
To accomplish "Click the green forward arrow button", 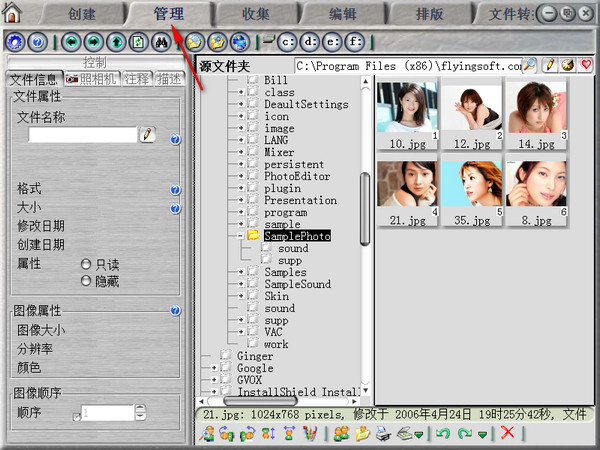I will click(93, 43).
